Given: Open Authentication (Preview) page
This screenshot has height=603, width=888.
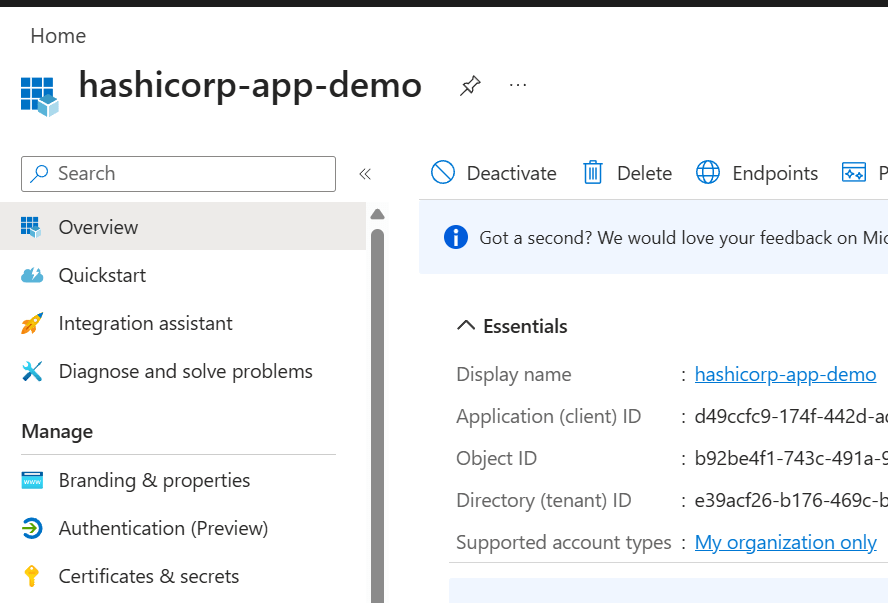Looking at the screenshot, I should (x=163, y=528).
